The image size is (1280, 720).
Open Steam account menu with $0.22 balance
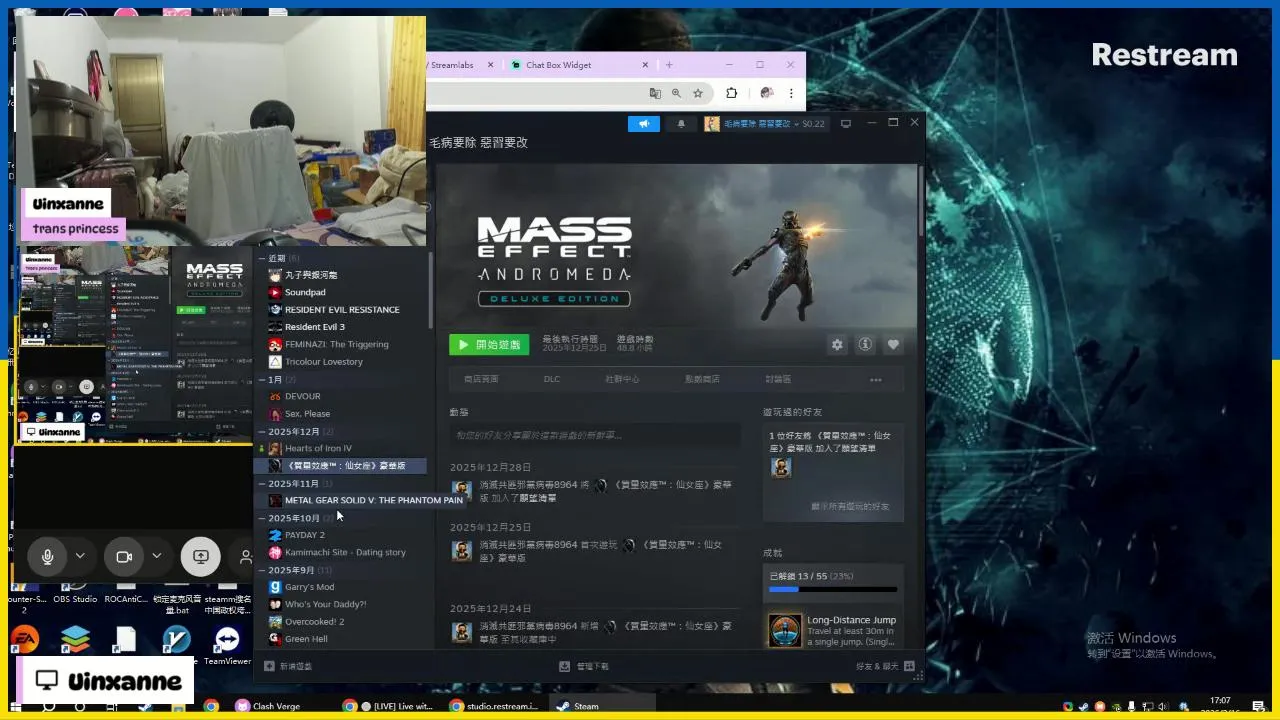pos(765,124)
